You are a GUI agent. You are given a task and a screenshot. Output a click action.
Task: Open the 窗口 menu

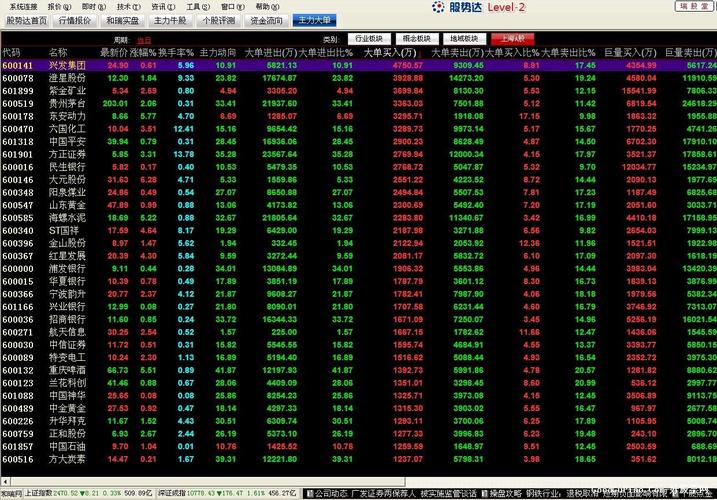coord(233,7)
